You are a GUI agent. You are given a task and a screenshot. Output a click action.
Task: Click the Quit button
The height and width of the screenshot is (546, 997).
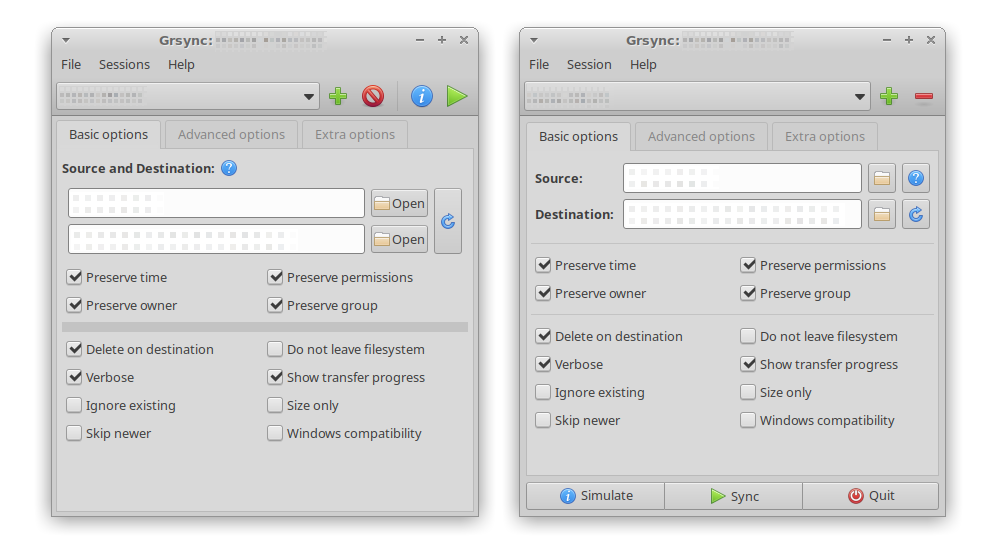[x=870, y=496]
